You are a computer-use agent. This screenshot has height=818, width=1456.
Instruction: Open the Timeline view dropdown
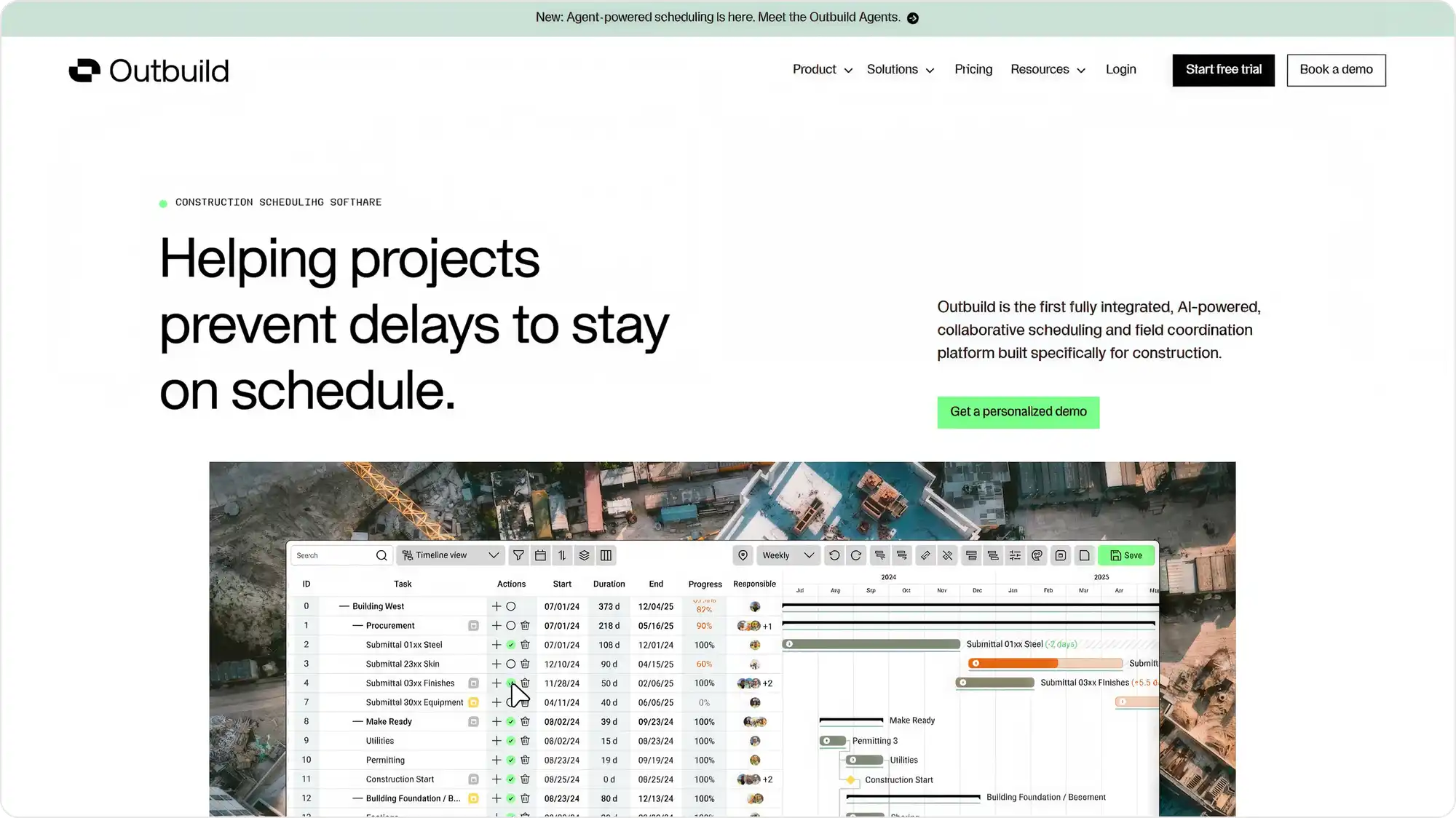(450, 555)
